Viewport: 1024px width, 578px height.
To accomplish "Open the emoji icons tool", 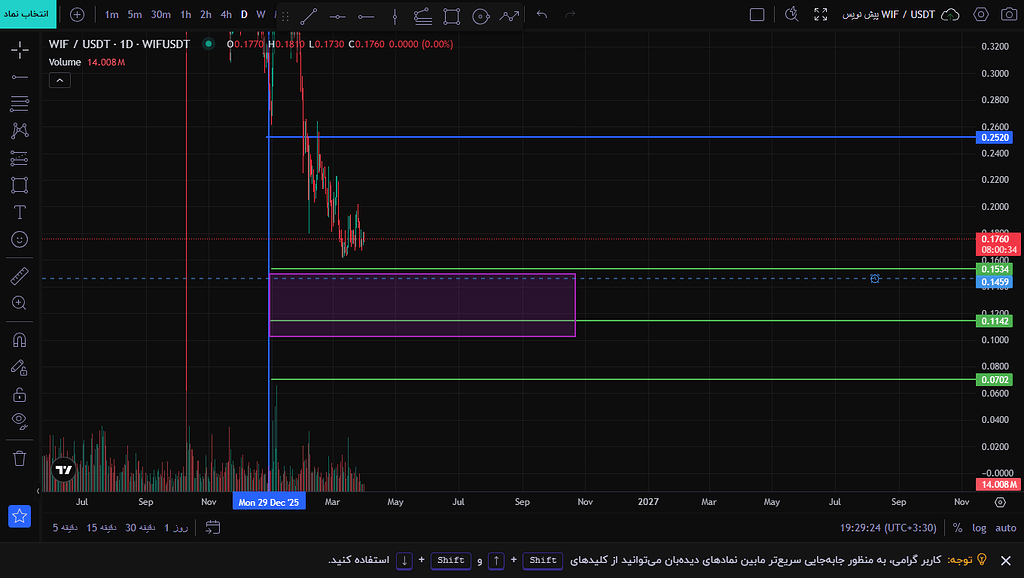I will [x=20, y=240].
